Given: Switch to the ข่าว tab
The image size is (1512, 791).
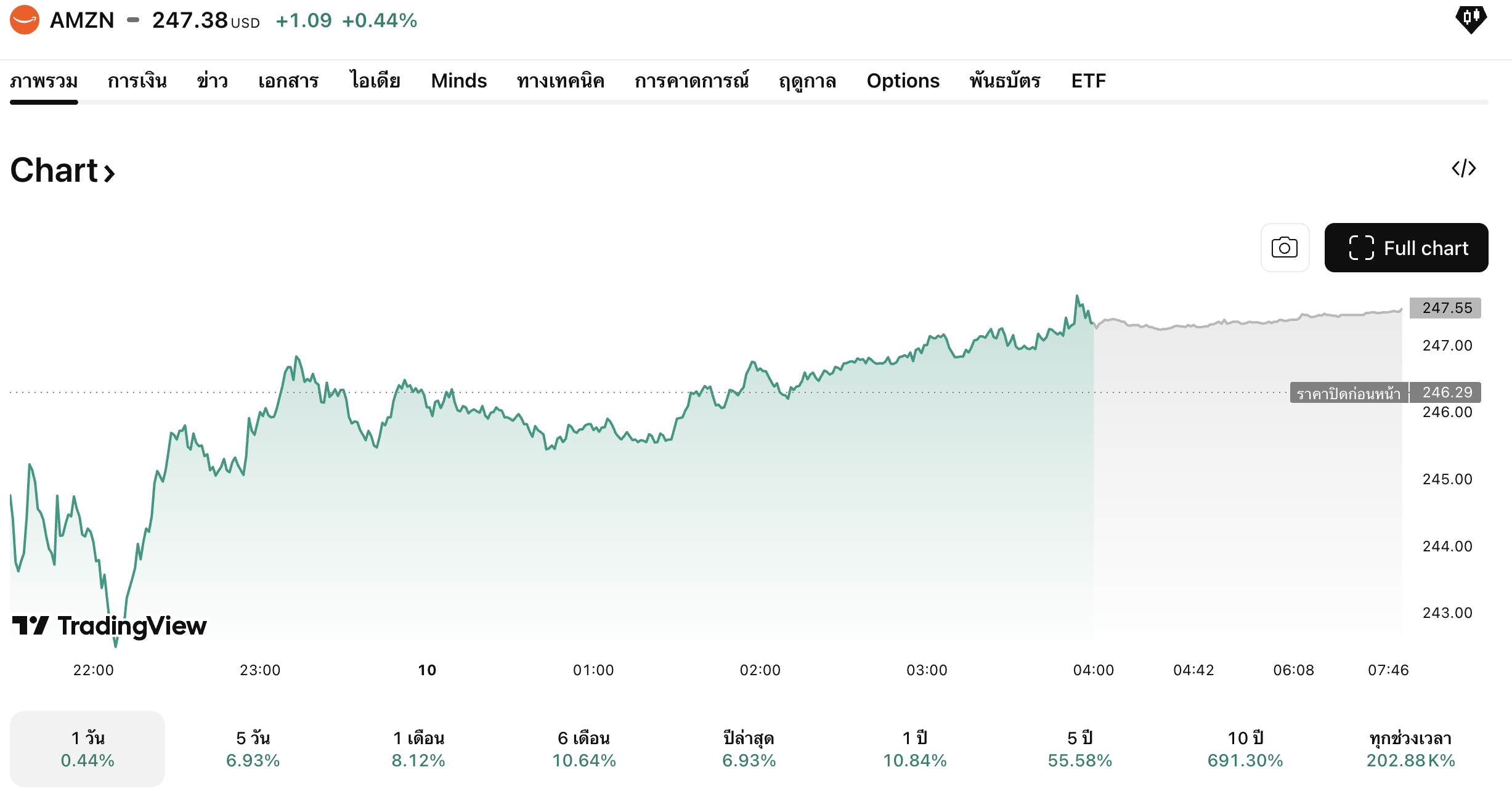Looking at the screenshot, I should pyautogui.click(x=213, y=81).
